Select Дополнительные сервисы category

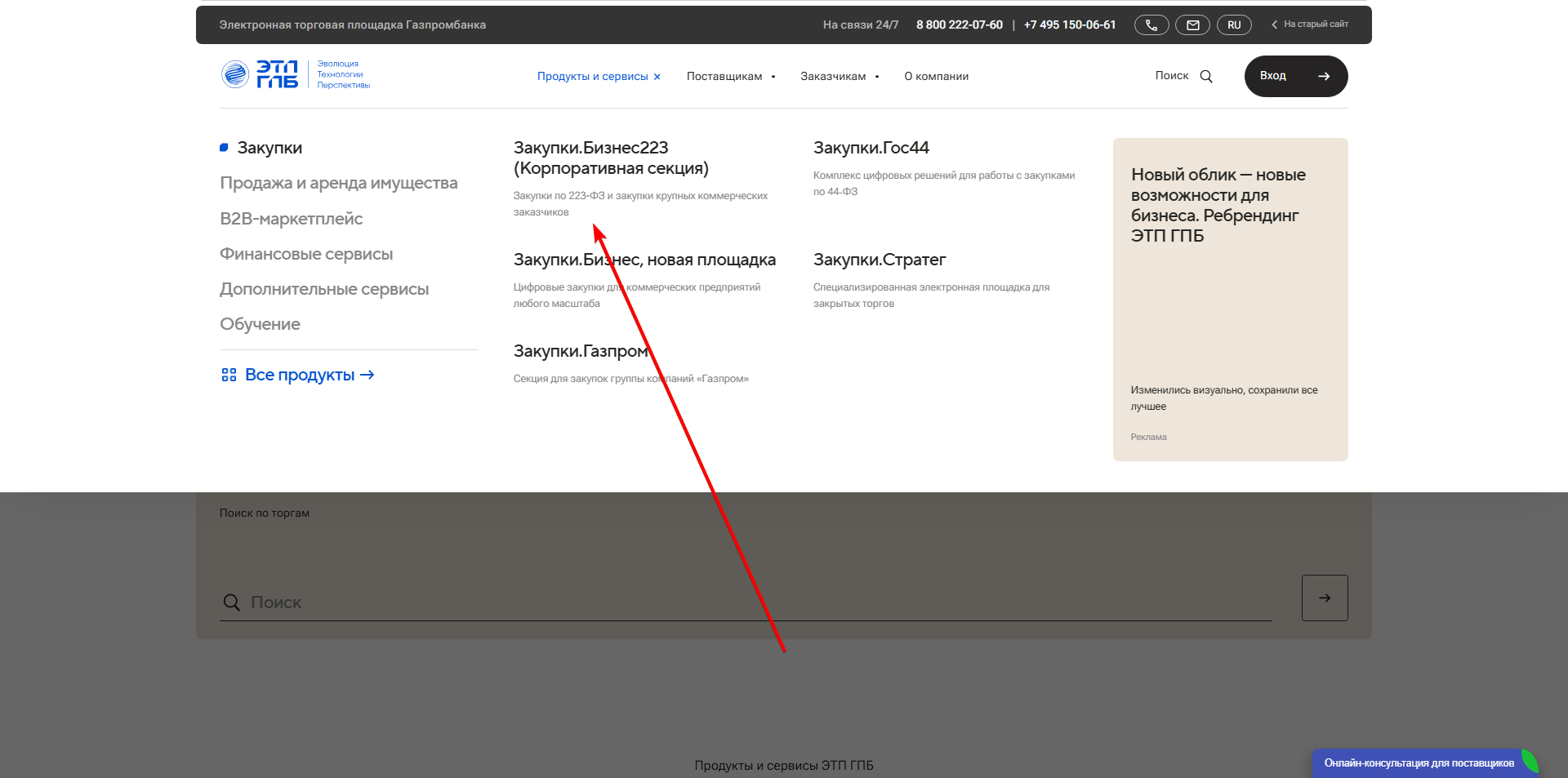[x=324, y=289]
